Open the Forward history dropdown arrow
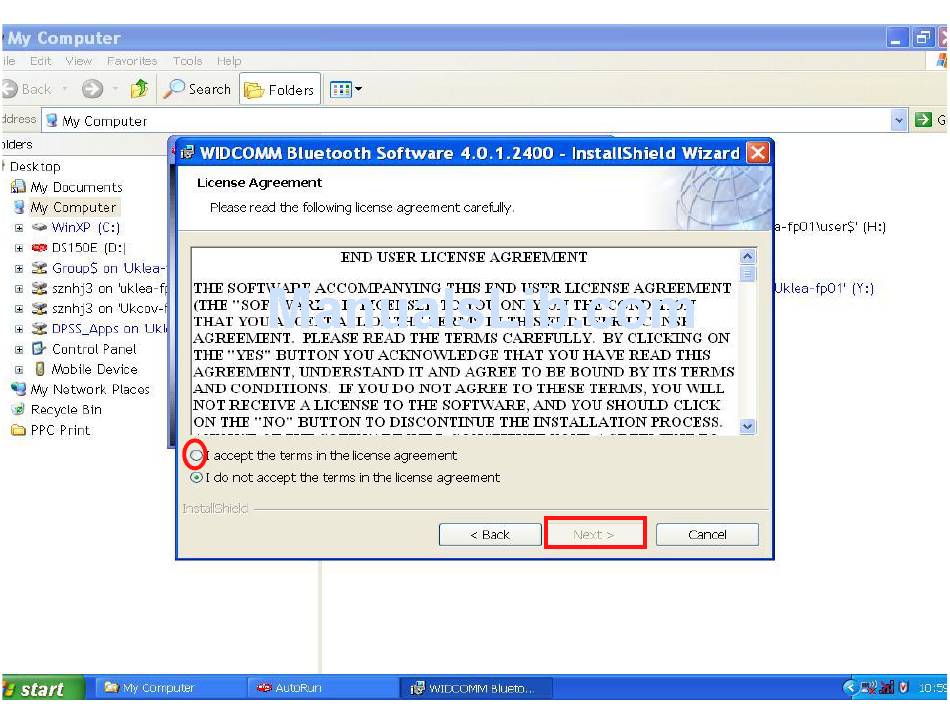Screen dimensions: 950x725 (x=115, y=89)
